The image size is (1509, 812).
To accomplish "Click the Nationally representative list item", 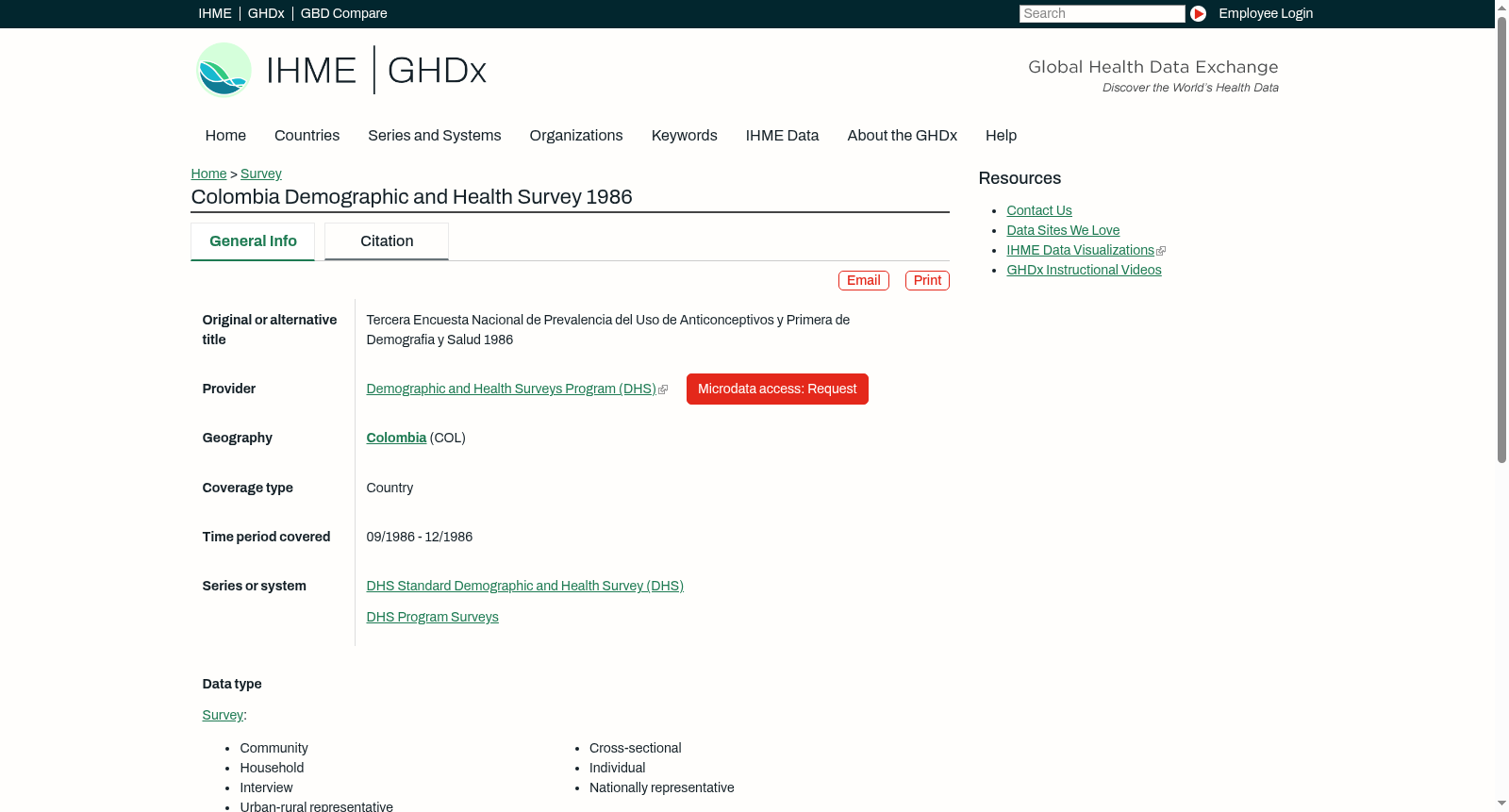I will pyautogui.click(x=661, y=787).
